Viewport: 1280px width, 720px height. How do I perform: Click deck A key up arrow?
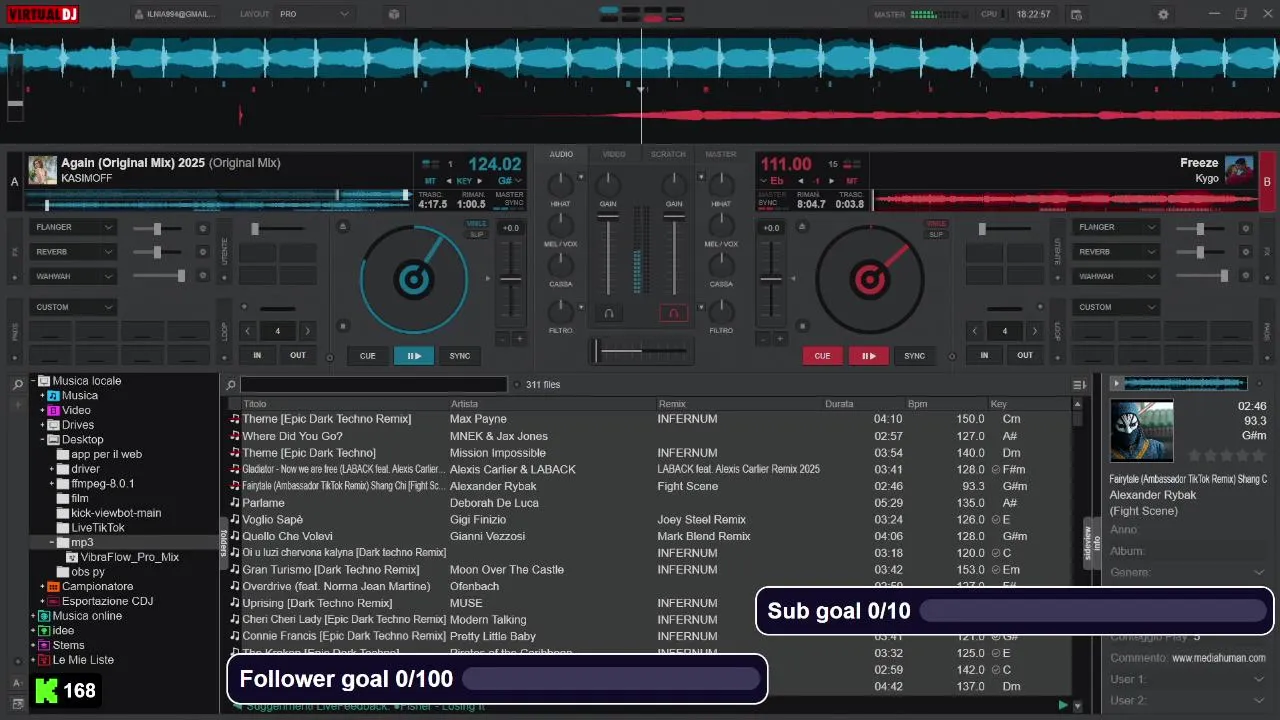(x=478, y=181)
